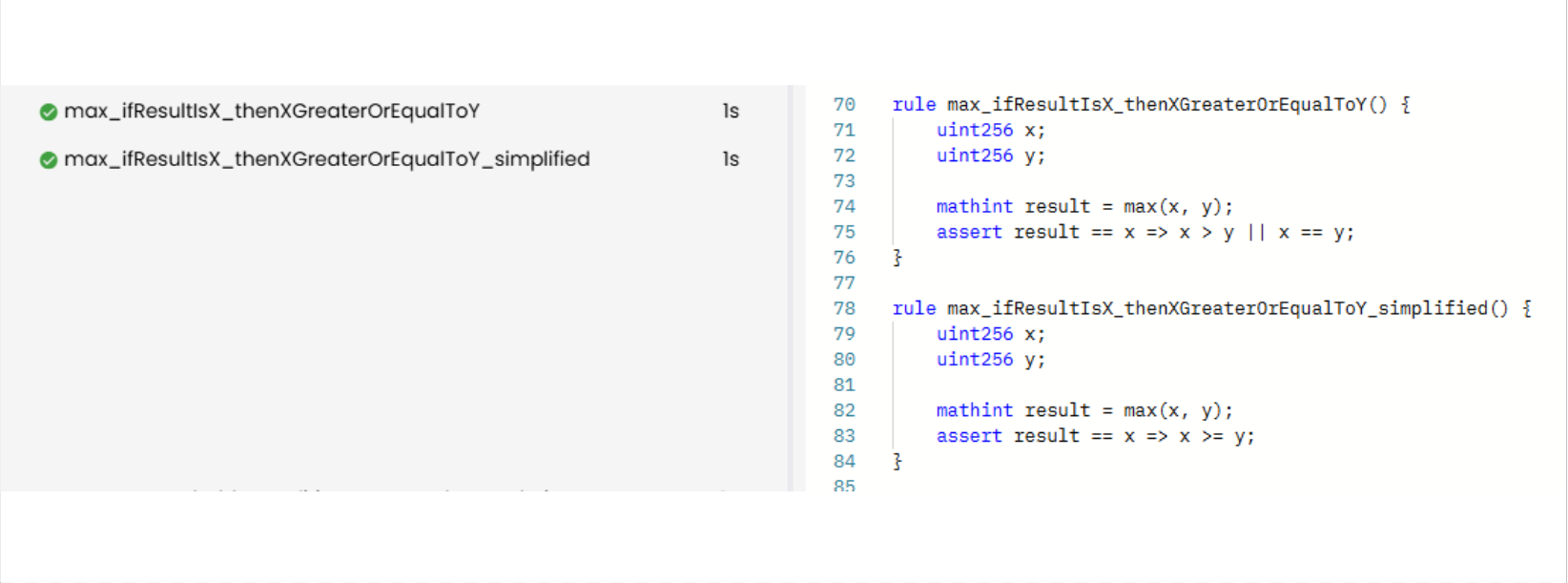Click uint256 type on line 71
This screenshot has width=1568, height=583.
pos(974,131)
